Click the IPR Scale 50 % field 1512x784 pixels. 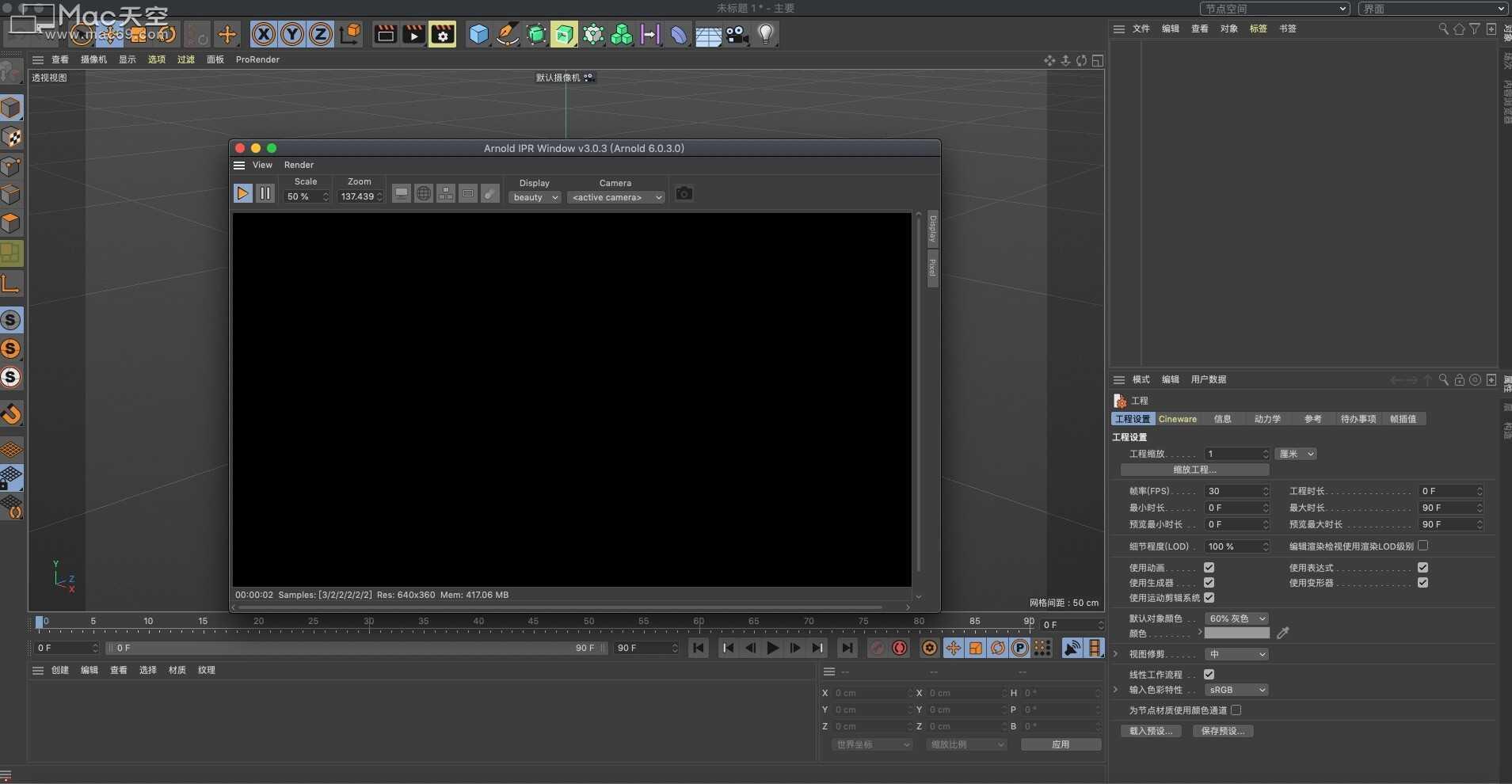pos(307,196)
